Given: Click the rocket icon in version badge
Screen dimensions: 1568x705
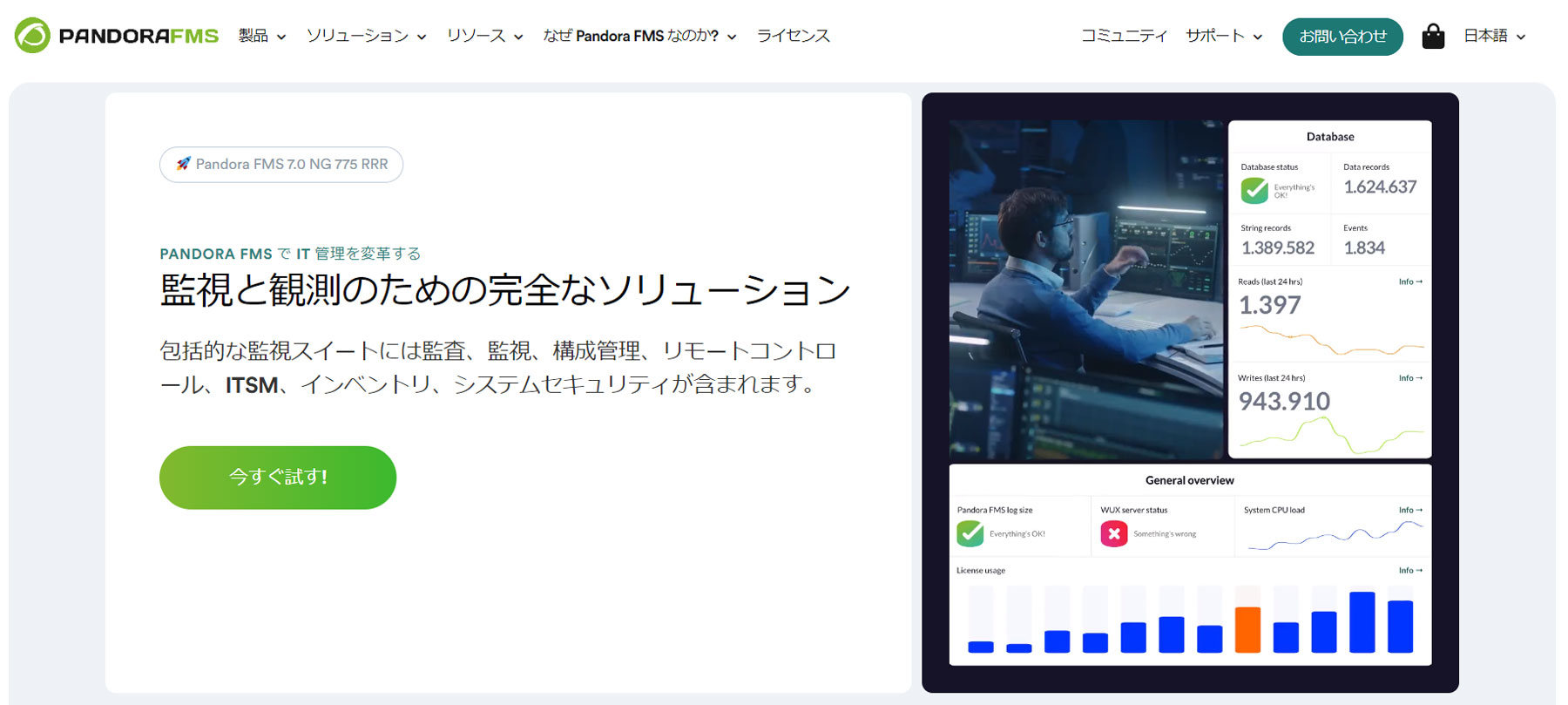Looking at the screenshot, I should coord(183,164).
